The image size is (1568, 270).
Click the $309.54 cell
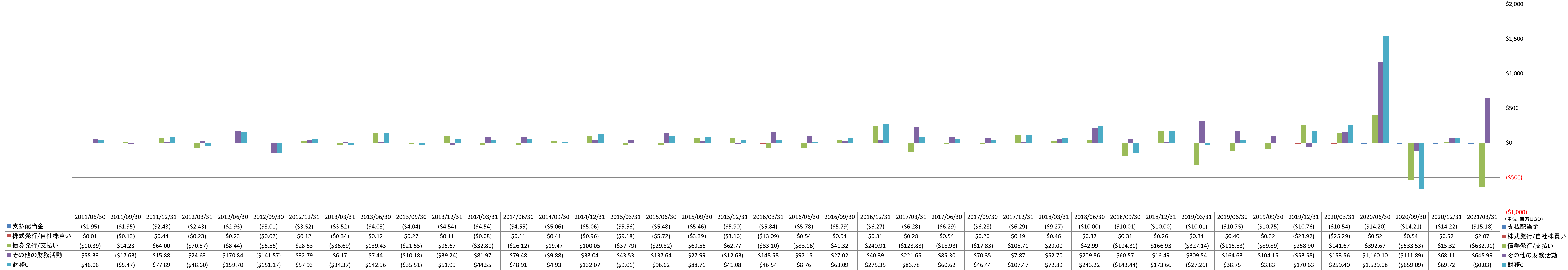1197,255
